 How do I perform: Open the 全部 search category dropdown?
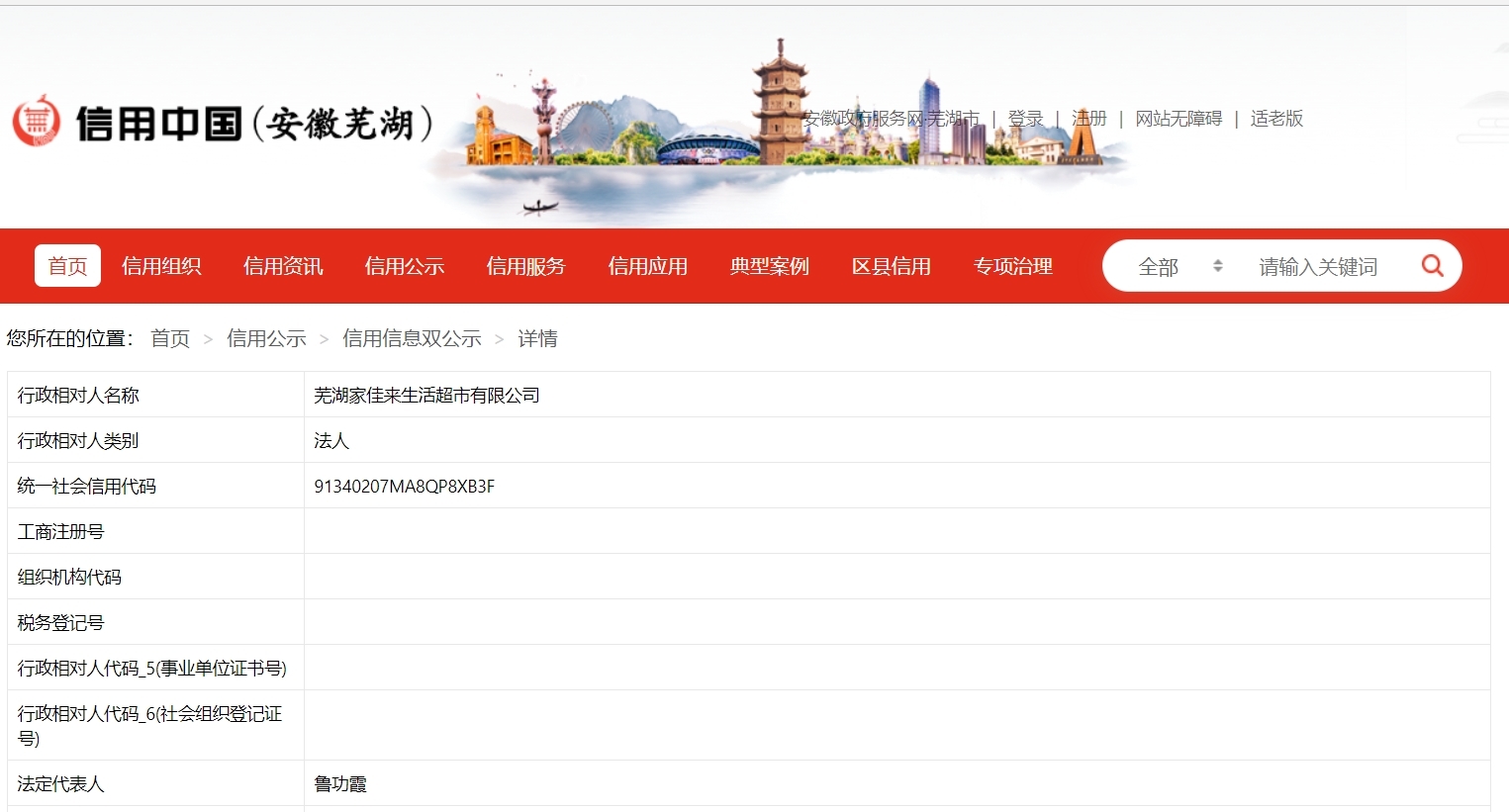[1179, 266]
